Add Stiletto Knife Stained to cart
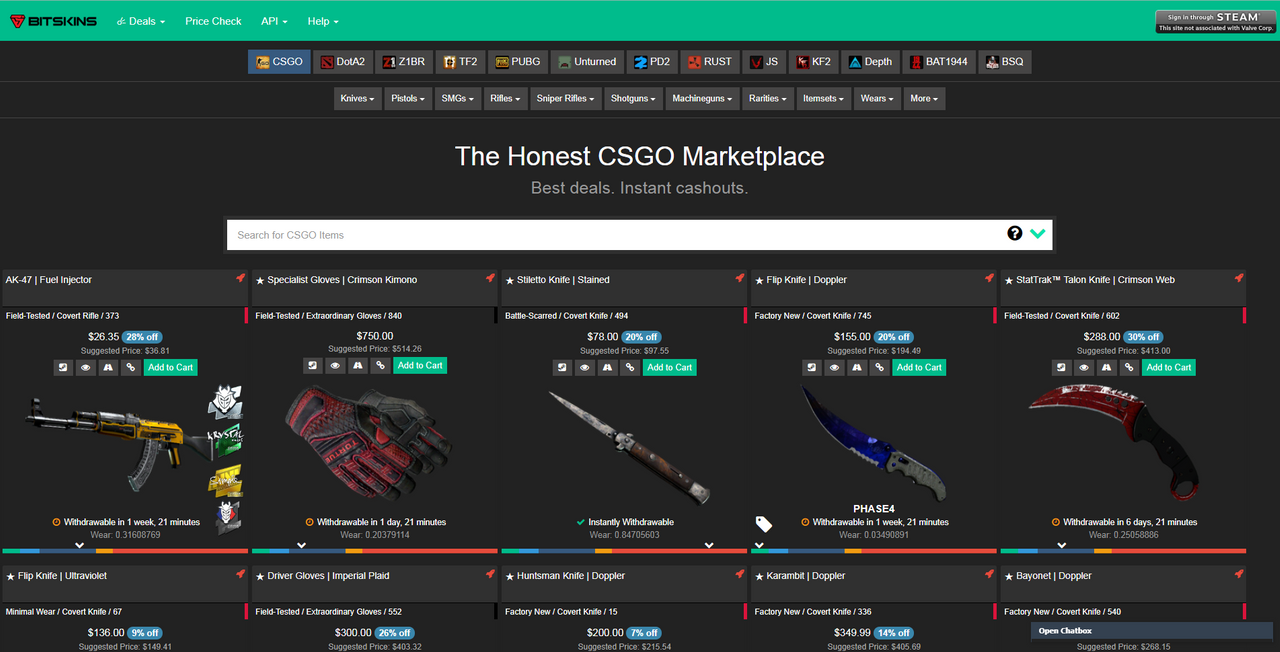Screen dimensions: 1280x652 click(669, 367)
